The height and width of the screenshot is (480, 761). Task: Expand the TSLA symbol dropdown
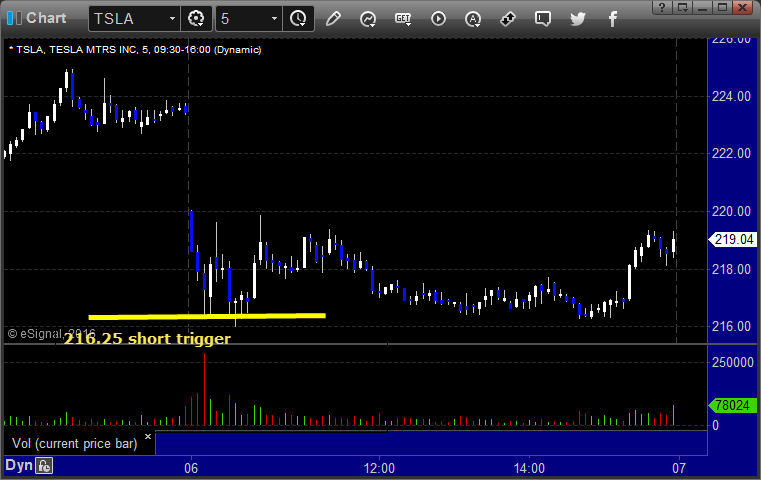[x=172, y=19]
